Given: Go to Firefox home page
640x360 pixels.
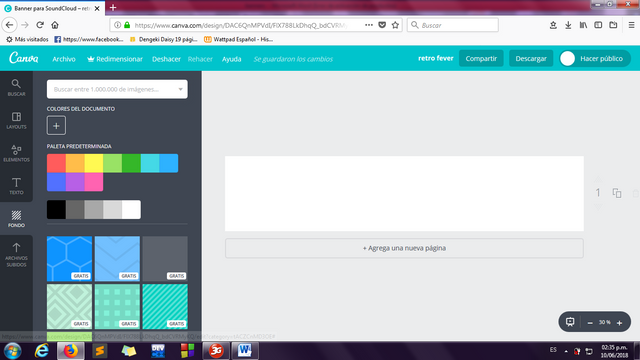Looking at the screenshot, I should pyautogui.click(x=55, y=25).
